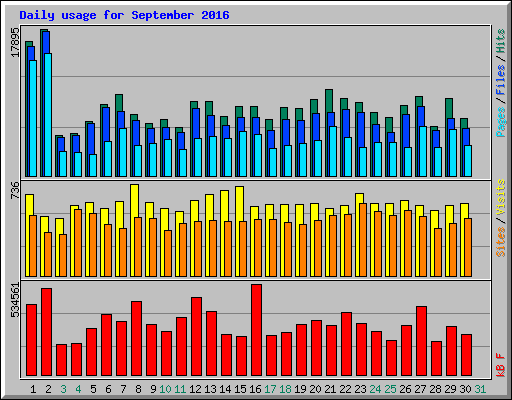Image resolution: width=512 pixels, height=400 pixels.
Task: Click green weekend day label '17'
Action: [x=270, y=389]
